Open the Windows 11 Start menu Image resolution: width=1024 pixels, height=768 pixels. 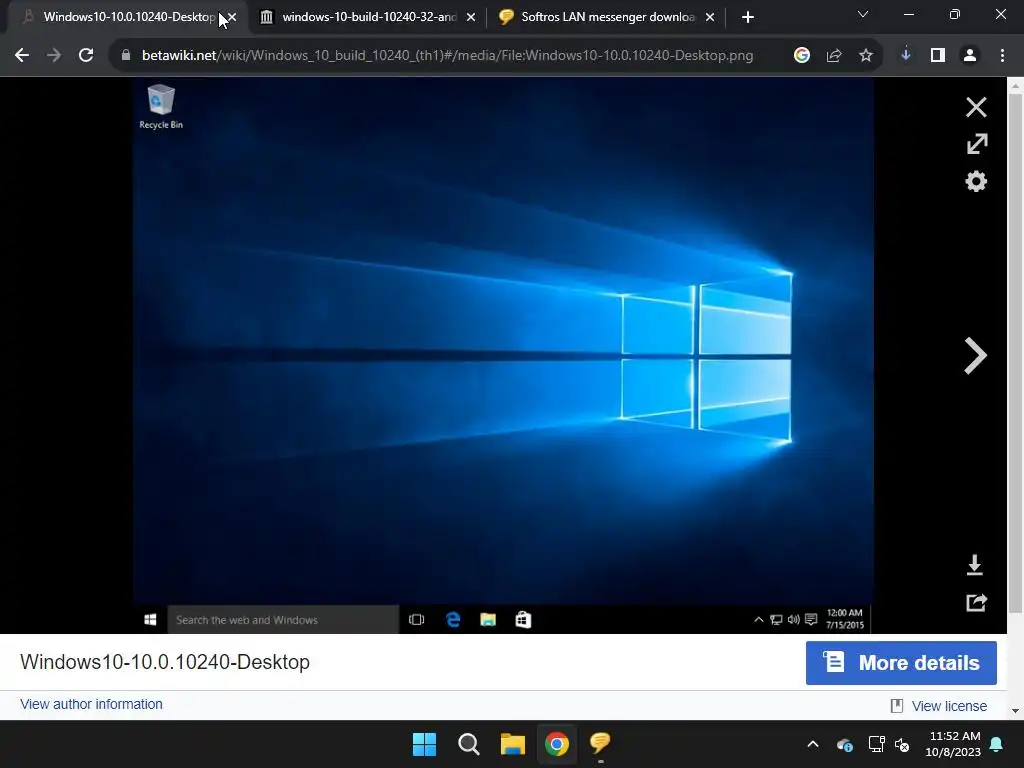424,744
